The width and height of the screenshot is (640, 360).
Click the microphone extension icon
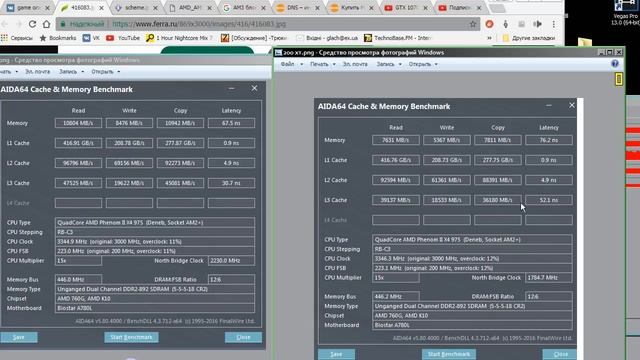(x=506, y=24)
